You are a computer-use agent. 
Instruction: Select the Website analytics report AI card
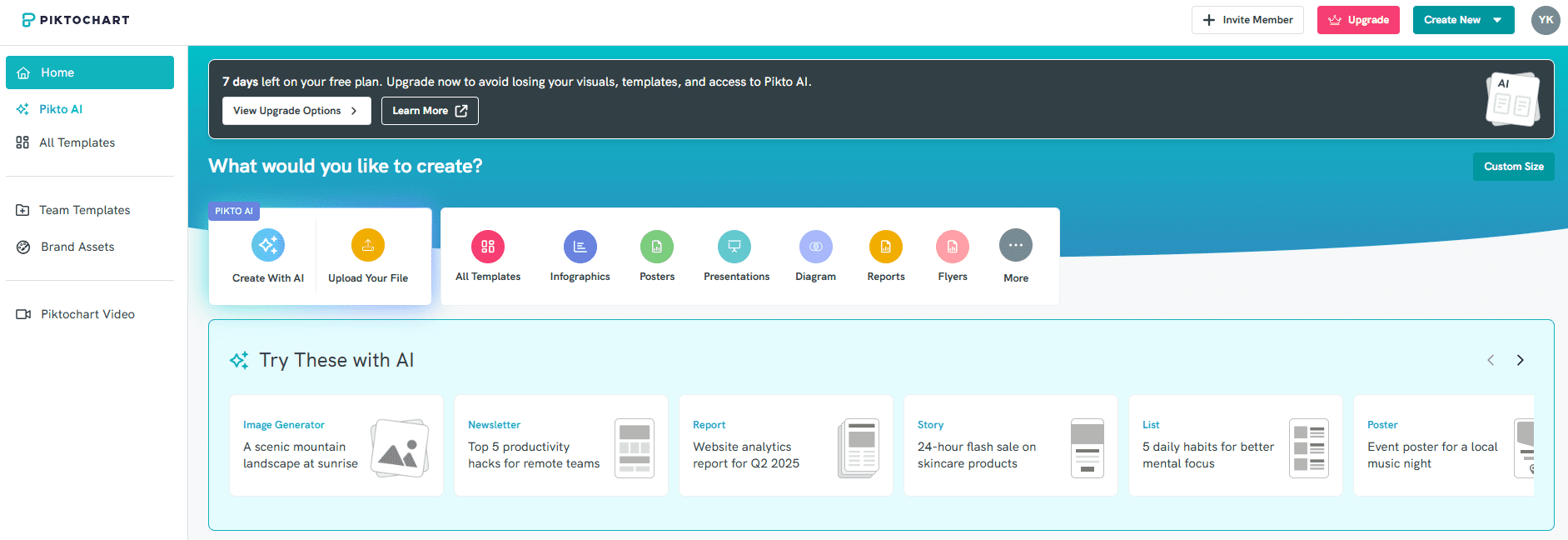785,446
